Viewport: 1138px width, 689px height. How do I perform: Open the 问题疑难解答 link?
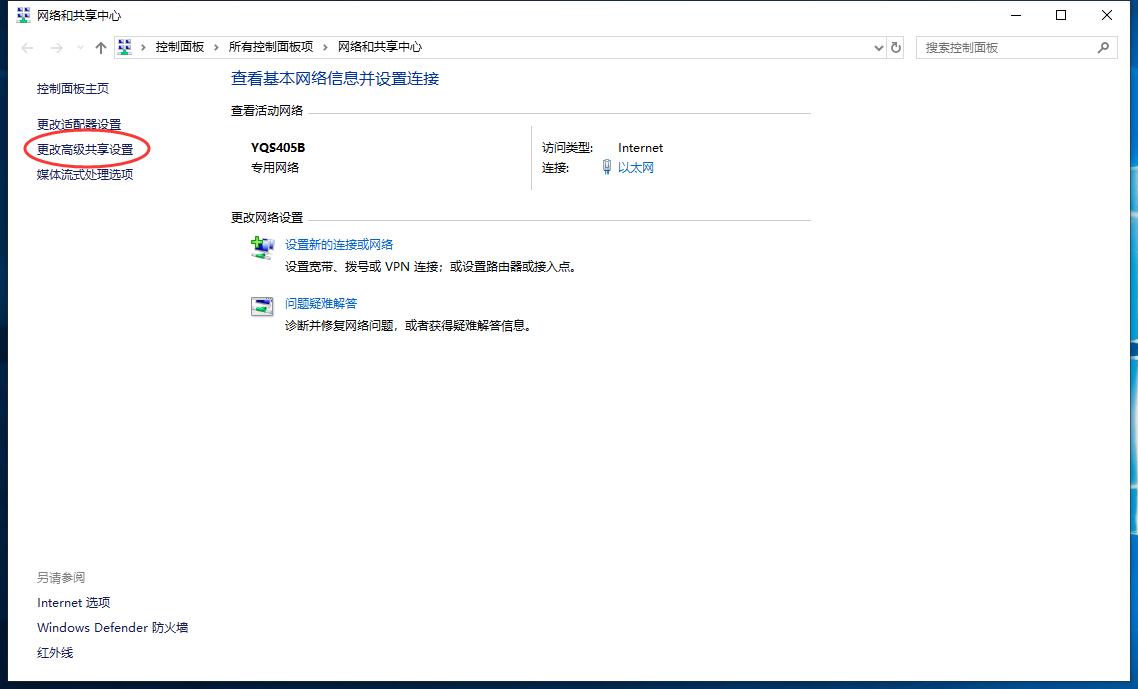coord(321,303)
